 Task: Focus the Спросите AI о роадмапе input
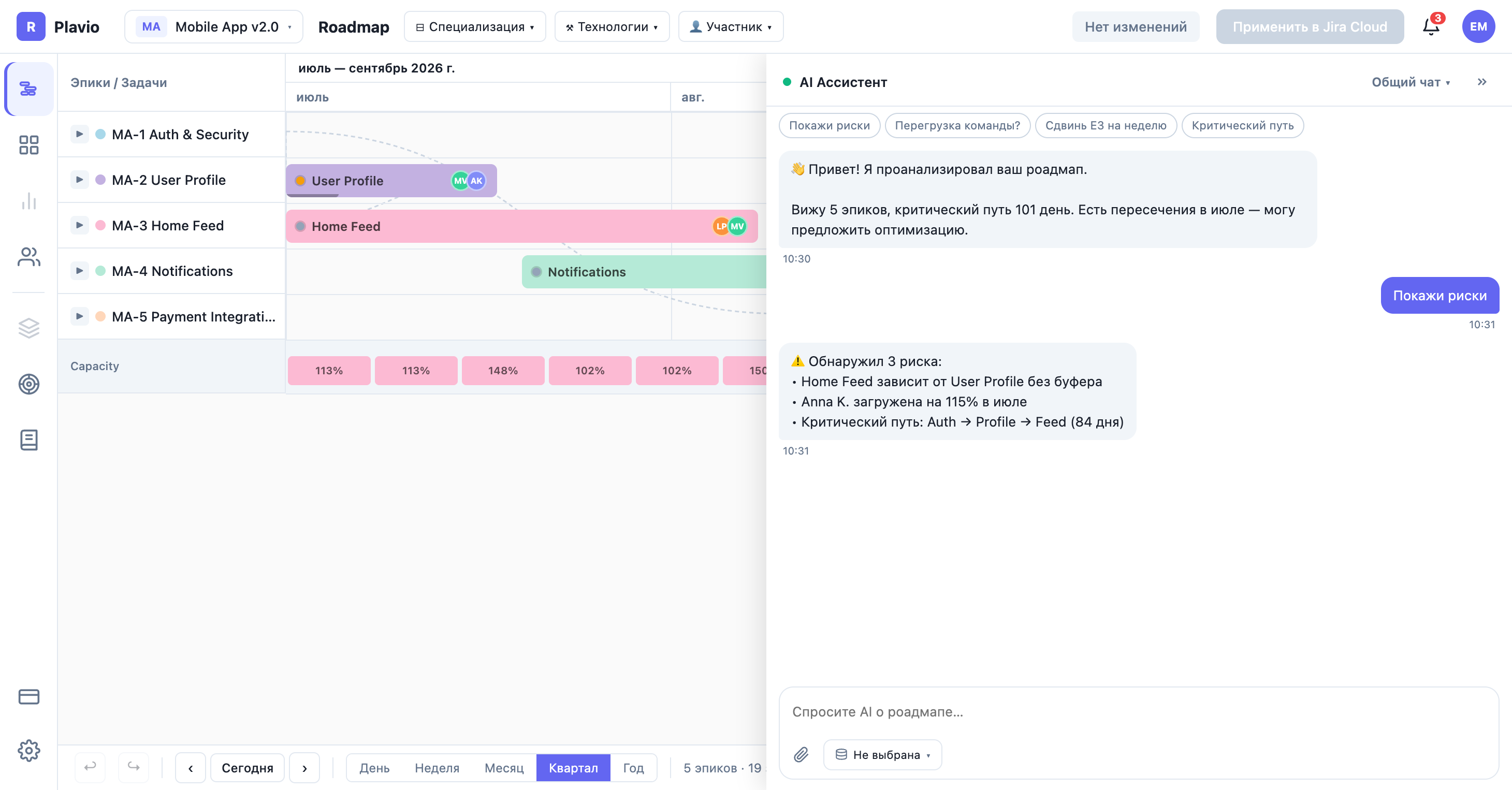coord(1138,711)
